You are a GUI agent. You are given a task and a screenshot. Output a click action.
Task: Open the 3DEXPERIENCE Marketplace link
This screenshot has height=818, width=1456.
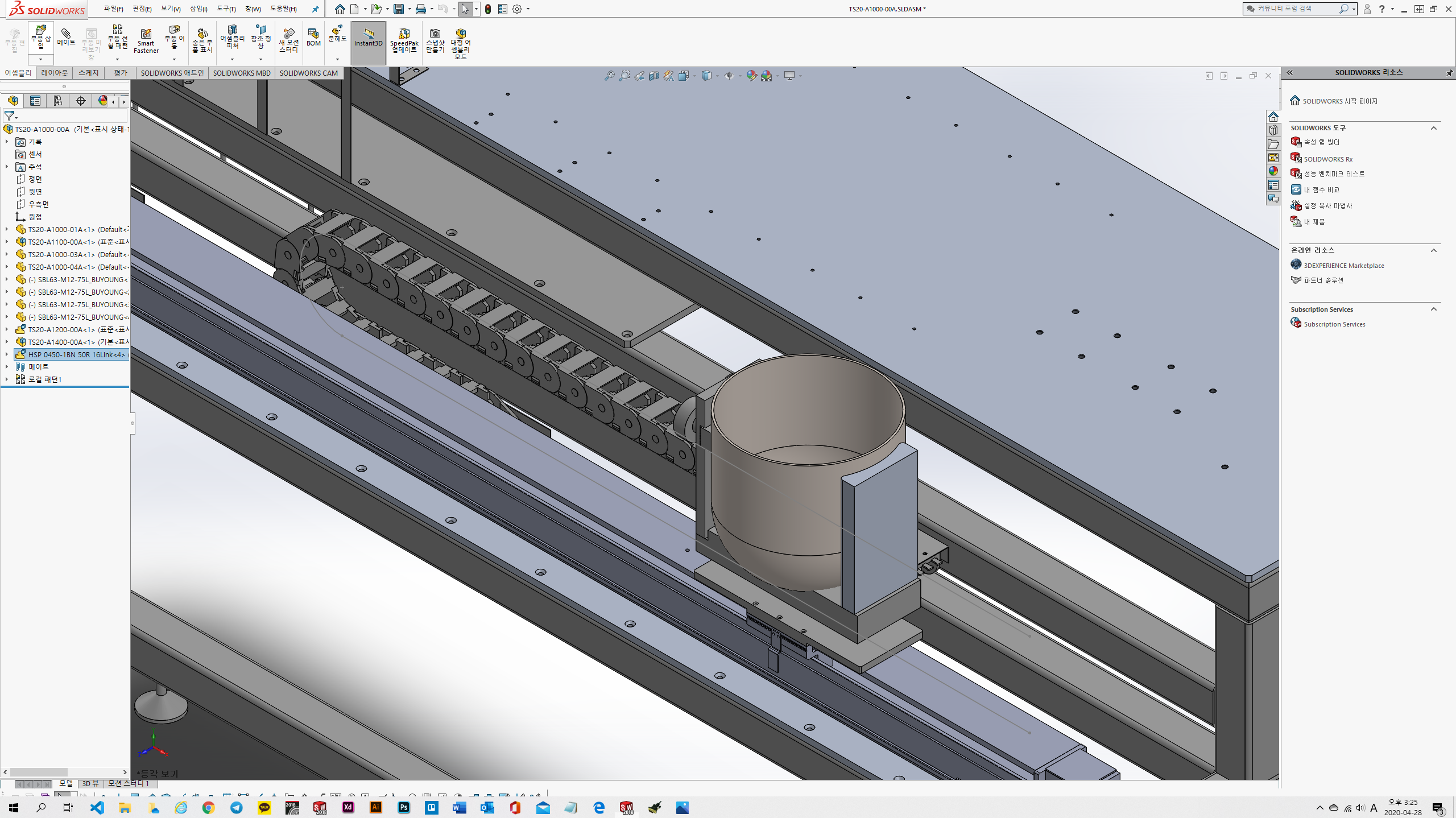coord(1343,265)
